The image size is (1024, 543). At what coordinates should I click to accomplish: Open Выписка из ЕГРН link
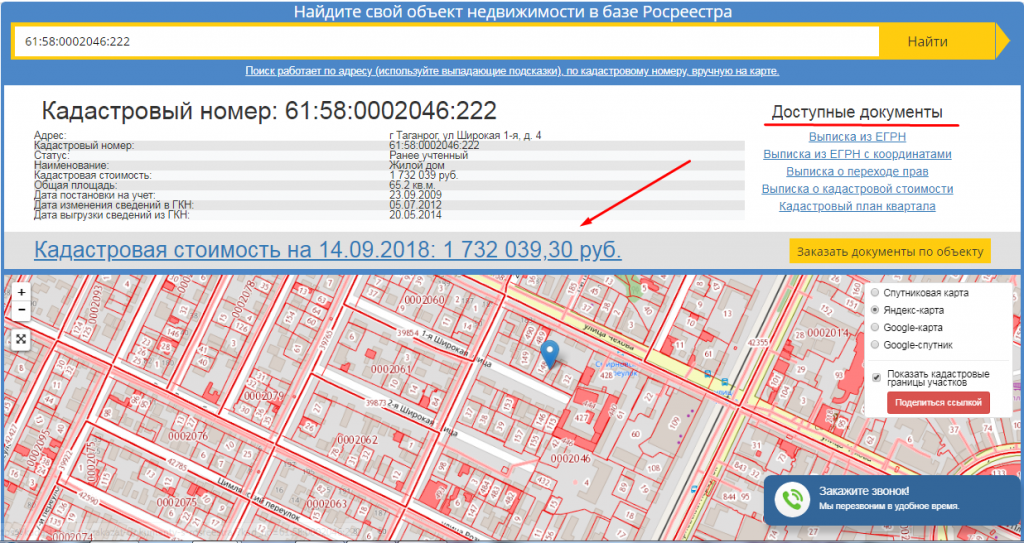tap(856, 136)
